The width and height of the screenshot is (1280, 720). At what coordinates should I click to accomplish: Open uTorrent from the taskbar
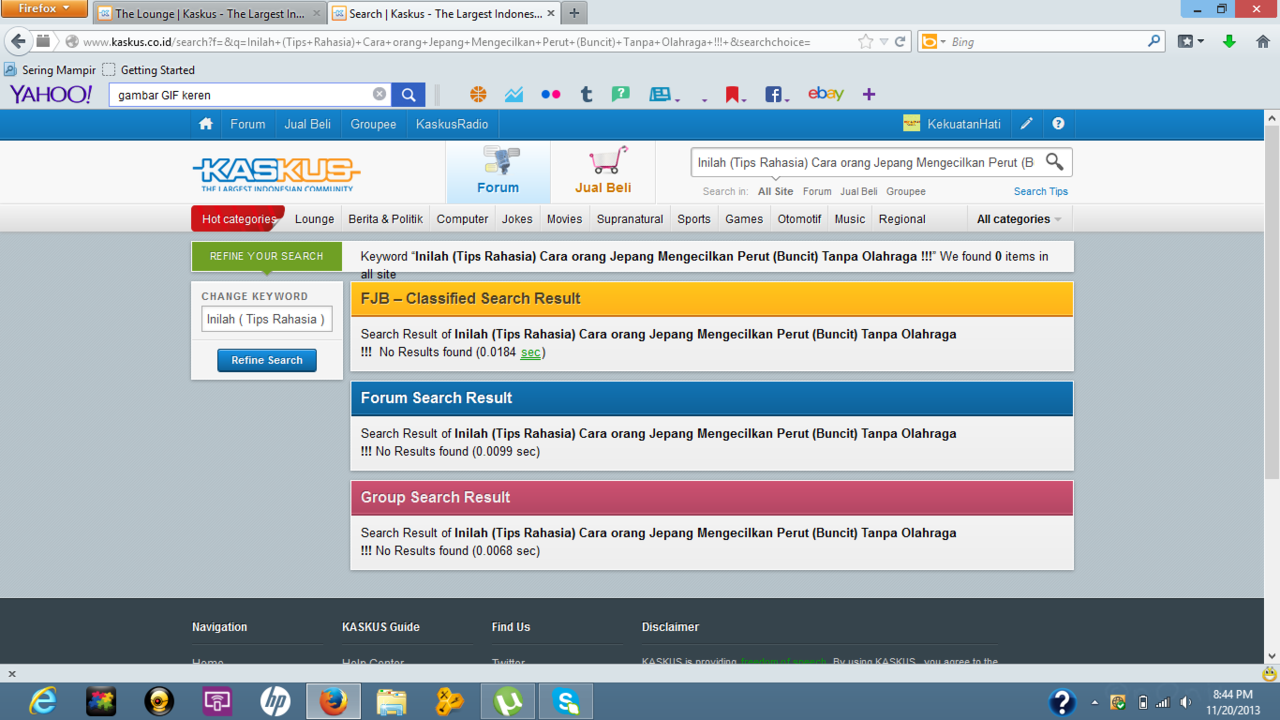pyautogui.click(x=508, y=701)
